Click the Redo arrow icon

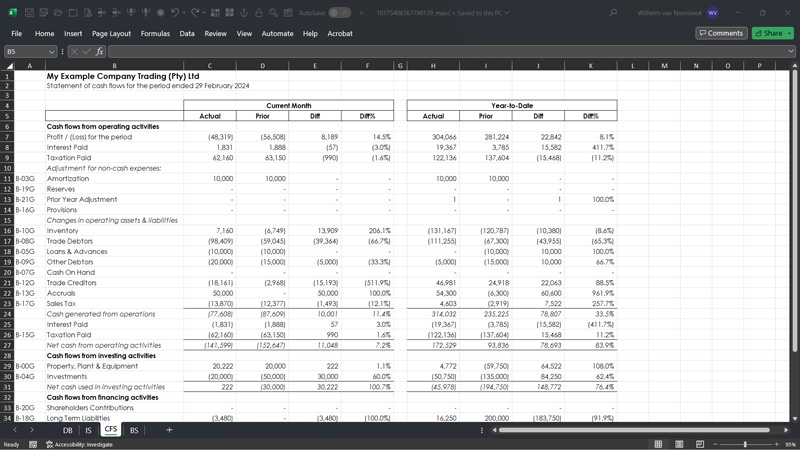click(x=195, y=13)
